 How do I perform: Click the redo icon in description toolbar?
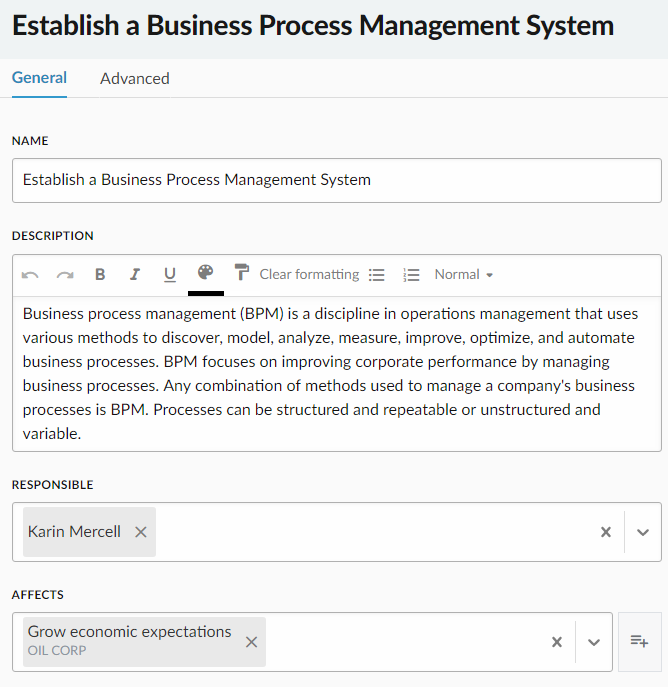[x=65, y=275]
